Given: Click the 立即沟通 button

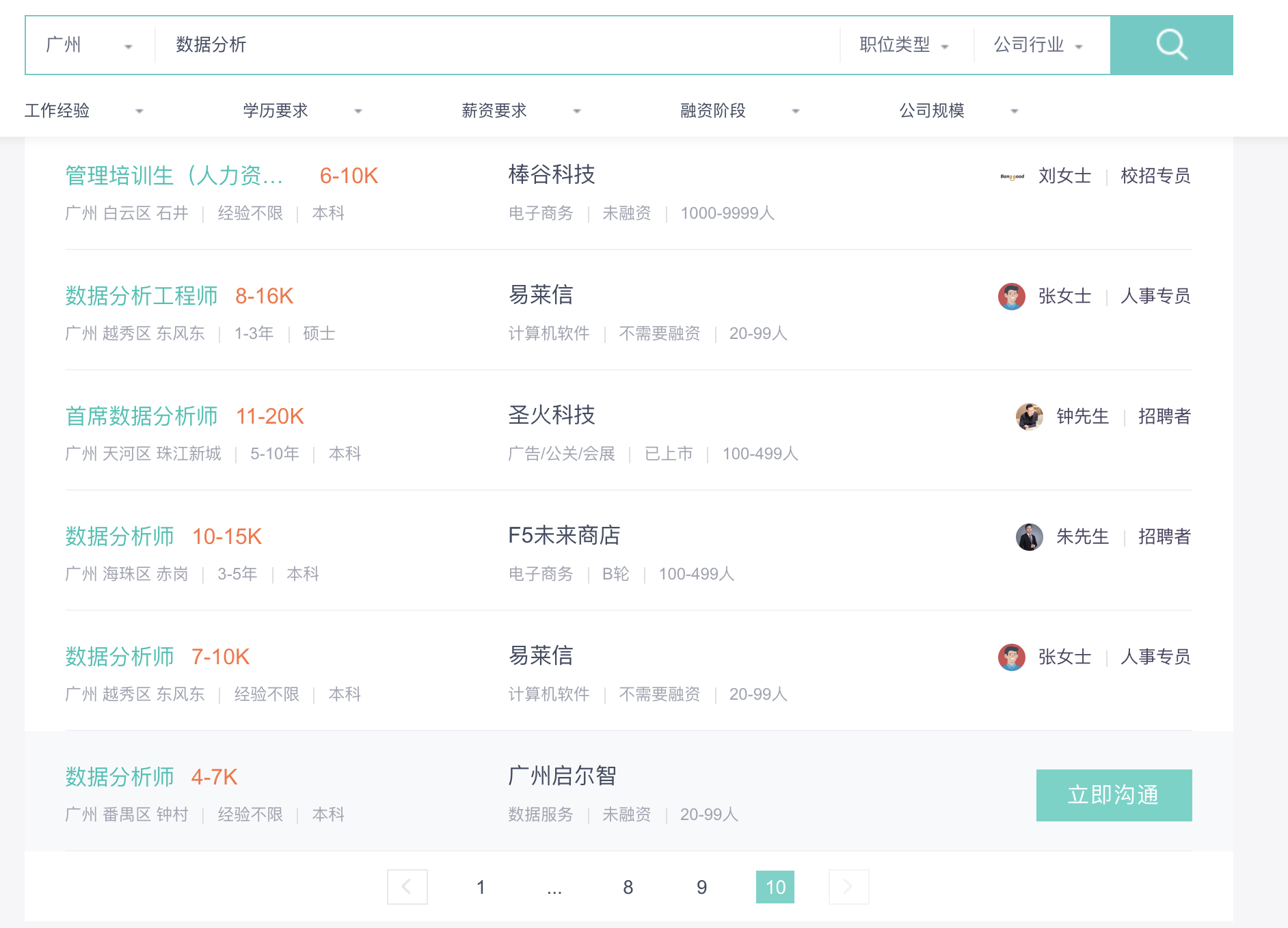Looking at the screenshot, I should [1114, 795].
